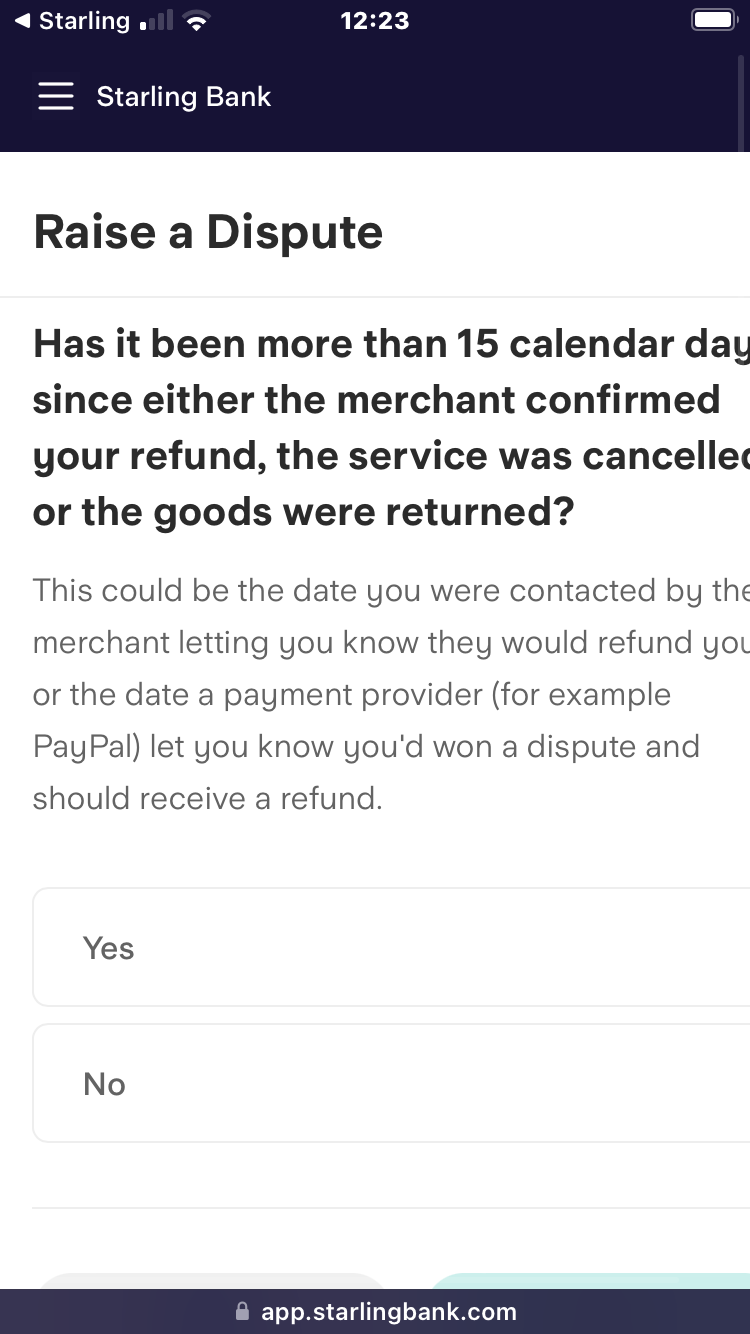The image size is (750, 1334).
Task: Tap the word Yes inside first option
Action: (x=108, y=948)
